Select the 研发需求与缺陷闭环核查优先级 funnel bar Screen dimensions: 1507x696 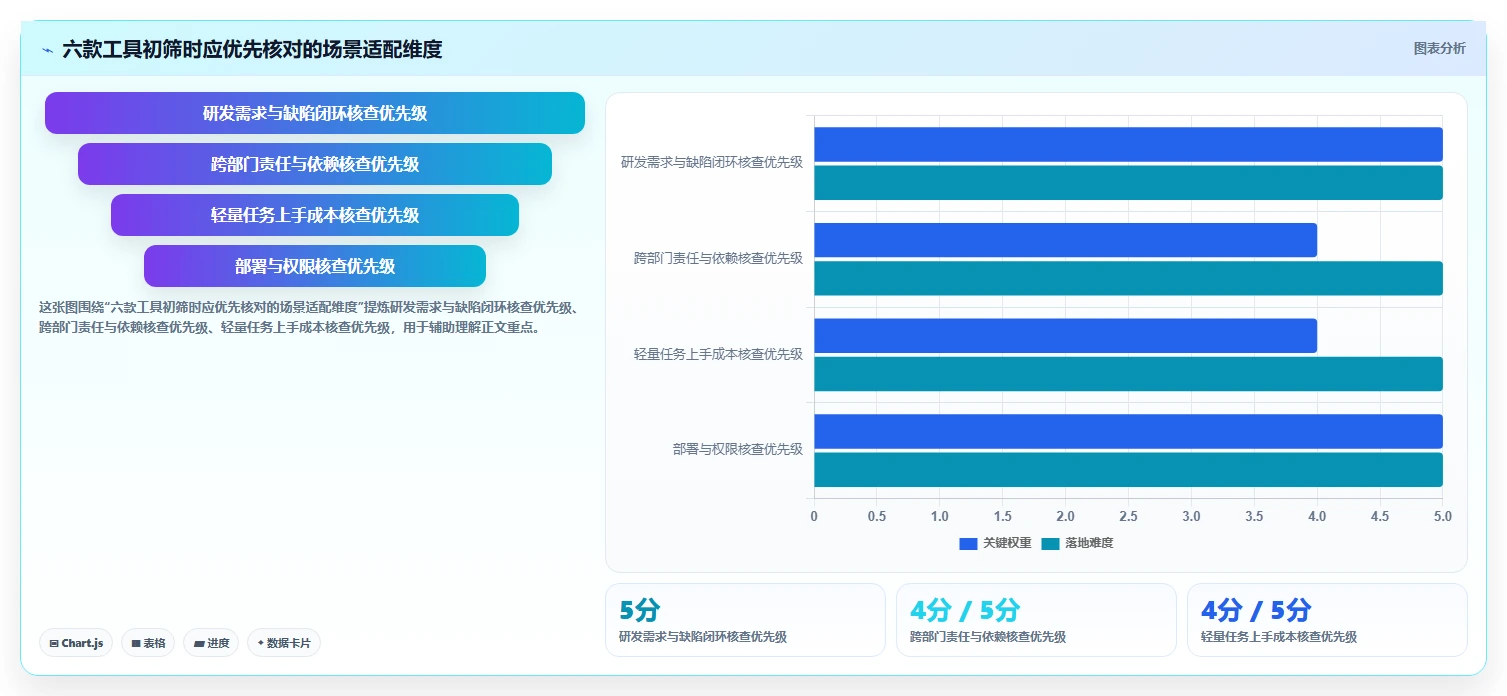click(x=315, y=113)
